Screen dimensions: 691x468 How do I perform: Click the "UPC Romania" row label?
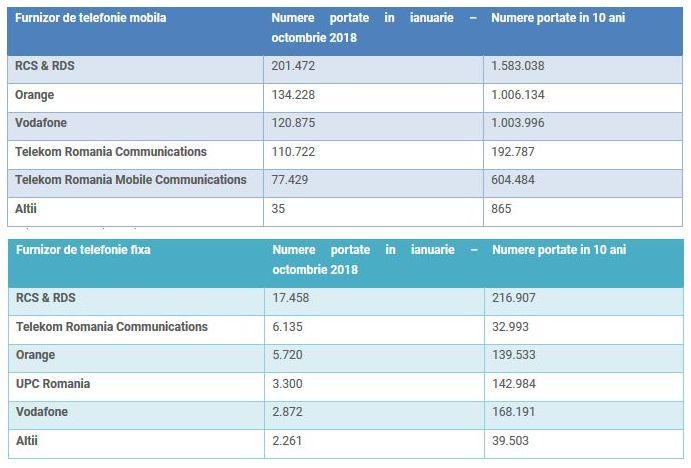coord(53,384)
